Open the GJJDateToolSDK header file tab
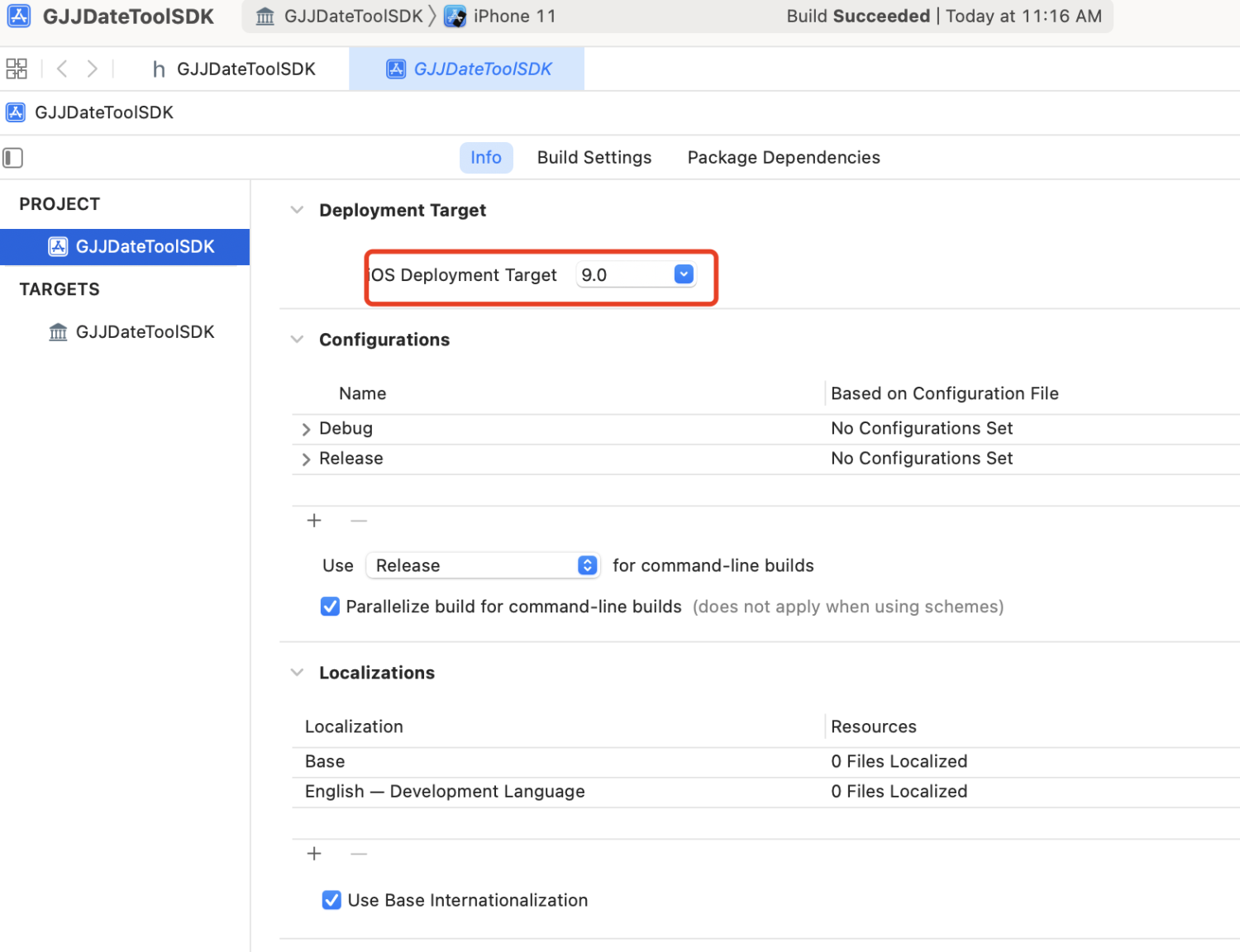 [x=235, y=69]
